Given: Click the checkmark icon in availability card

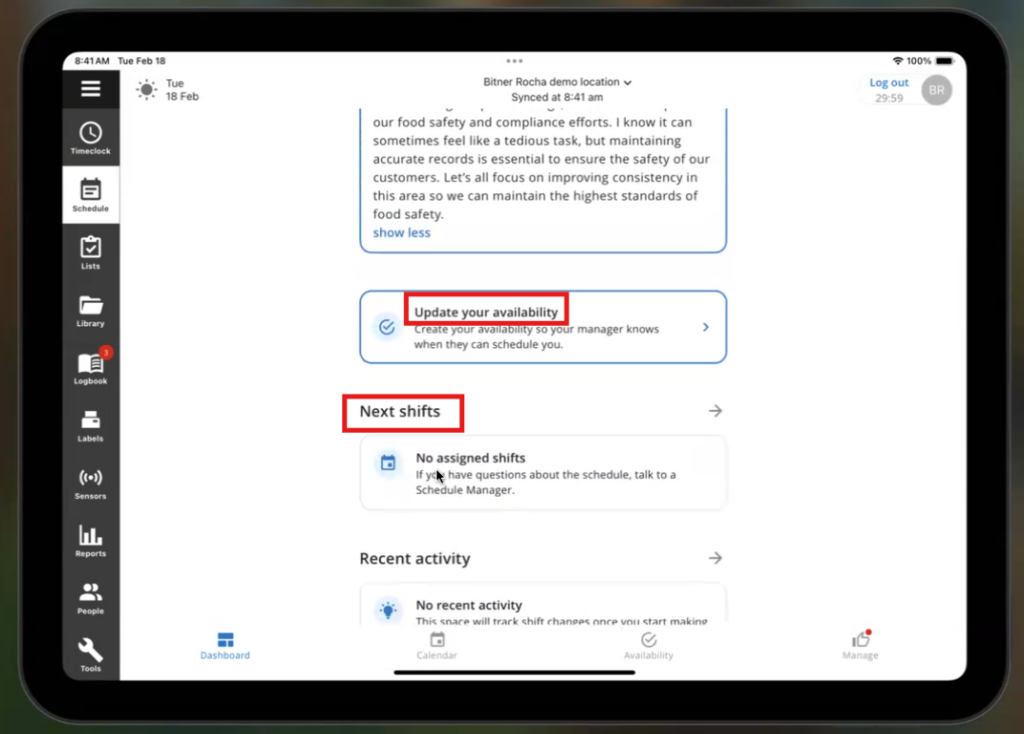Looking at the screenshot, I should pyautogui.click(x=387, y=327).
